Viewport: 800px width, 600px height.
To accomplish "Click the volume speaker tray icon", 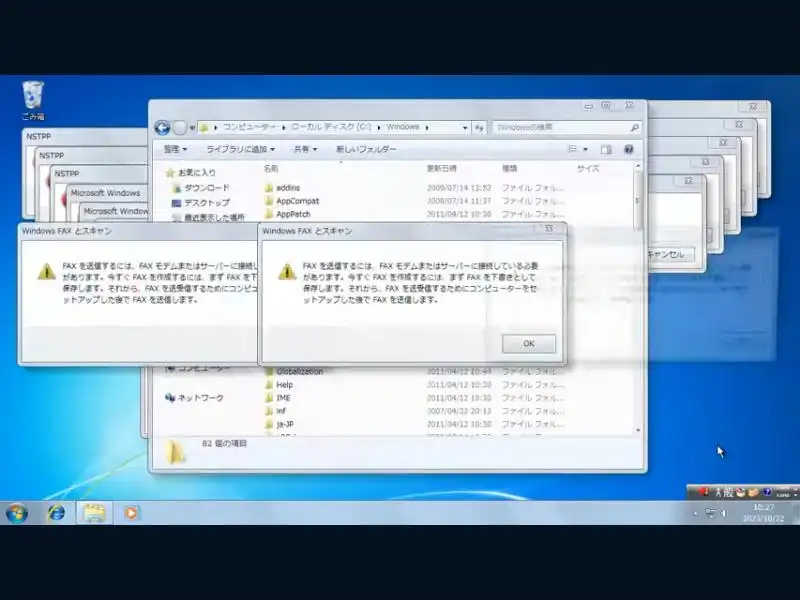I will click(723, 513).
